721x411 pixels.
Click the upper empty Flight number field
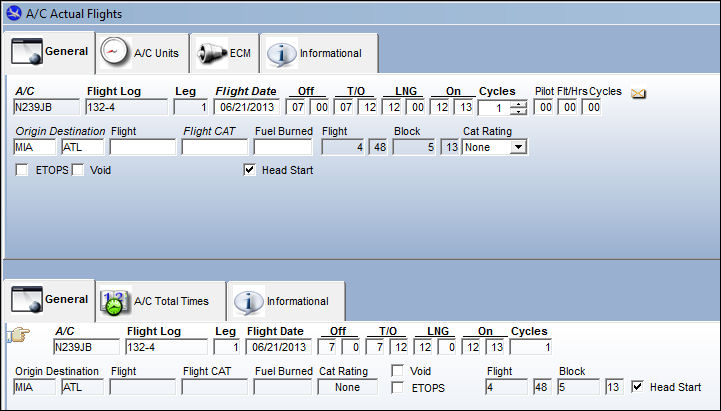[x=143, y=147]
